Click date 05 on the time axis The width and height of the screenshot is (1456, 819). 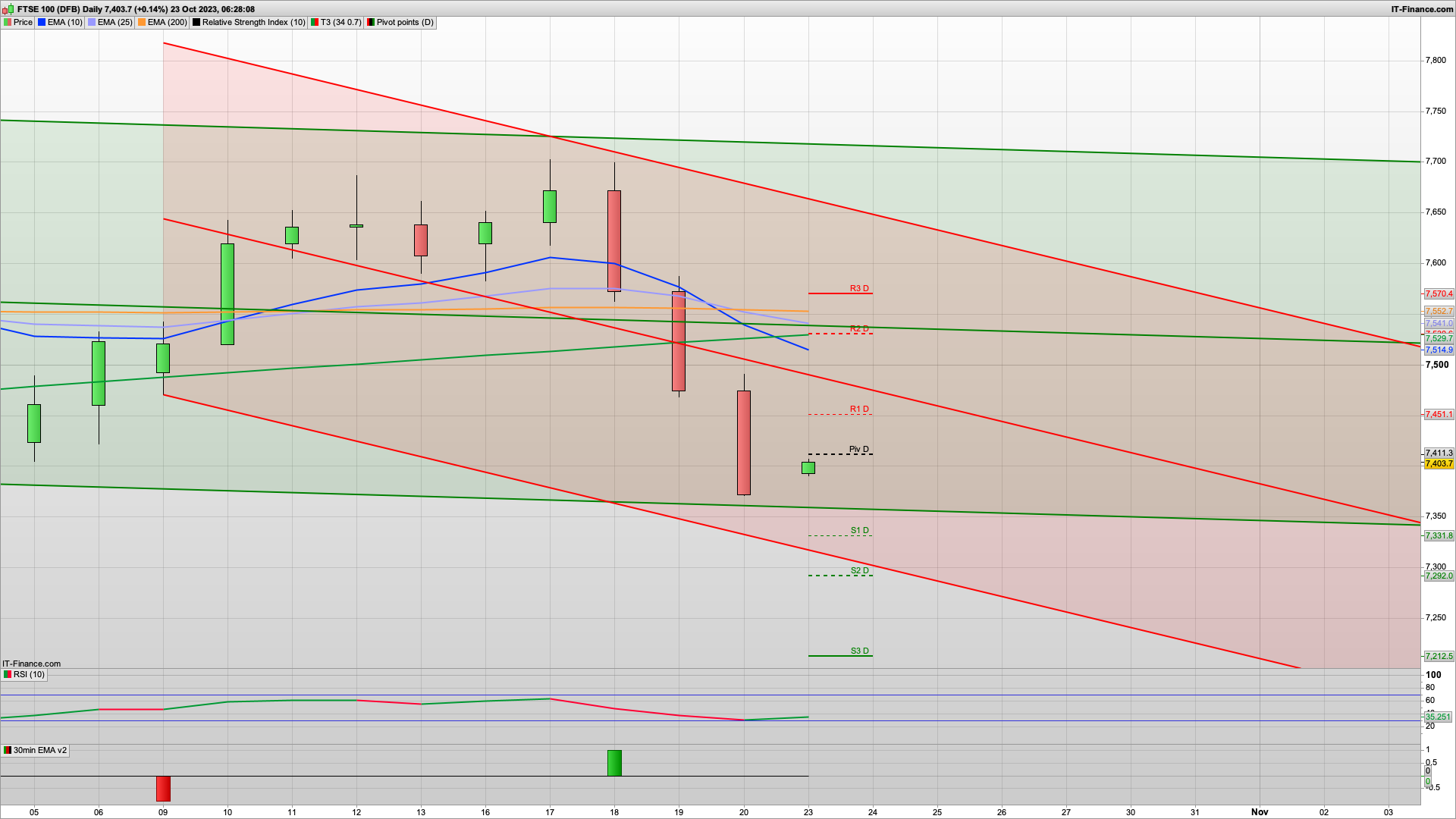click(34, 811)
